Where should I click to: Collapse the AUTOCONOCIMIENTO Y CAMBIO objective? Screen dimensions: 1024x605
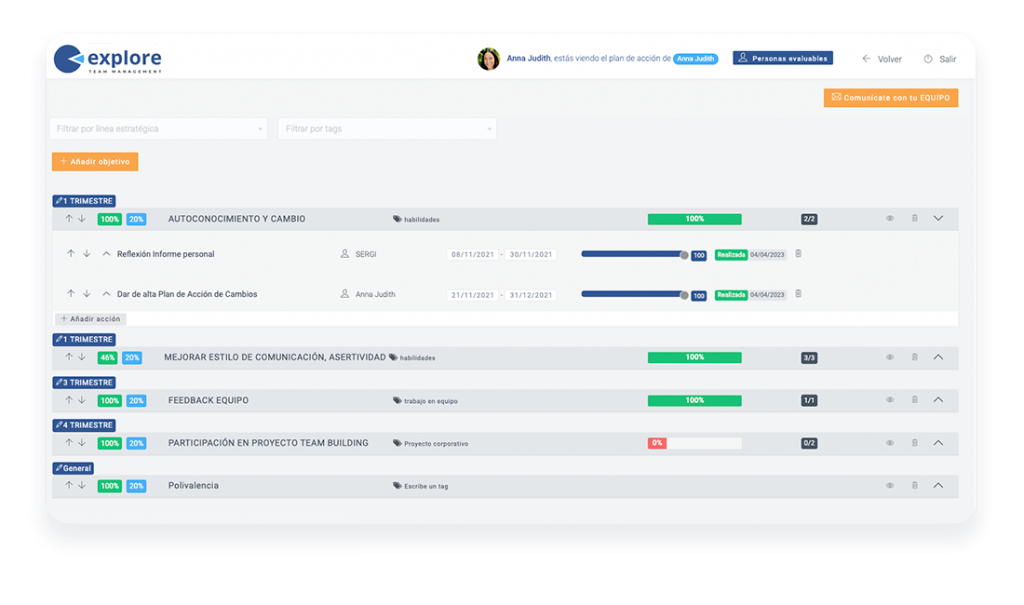point(937,218)
